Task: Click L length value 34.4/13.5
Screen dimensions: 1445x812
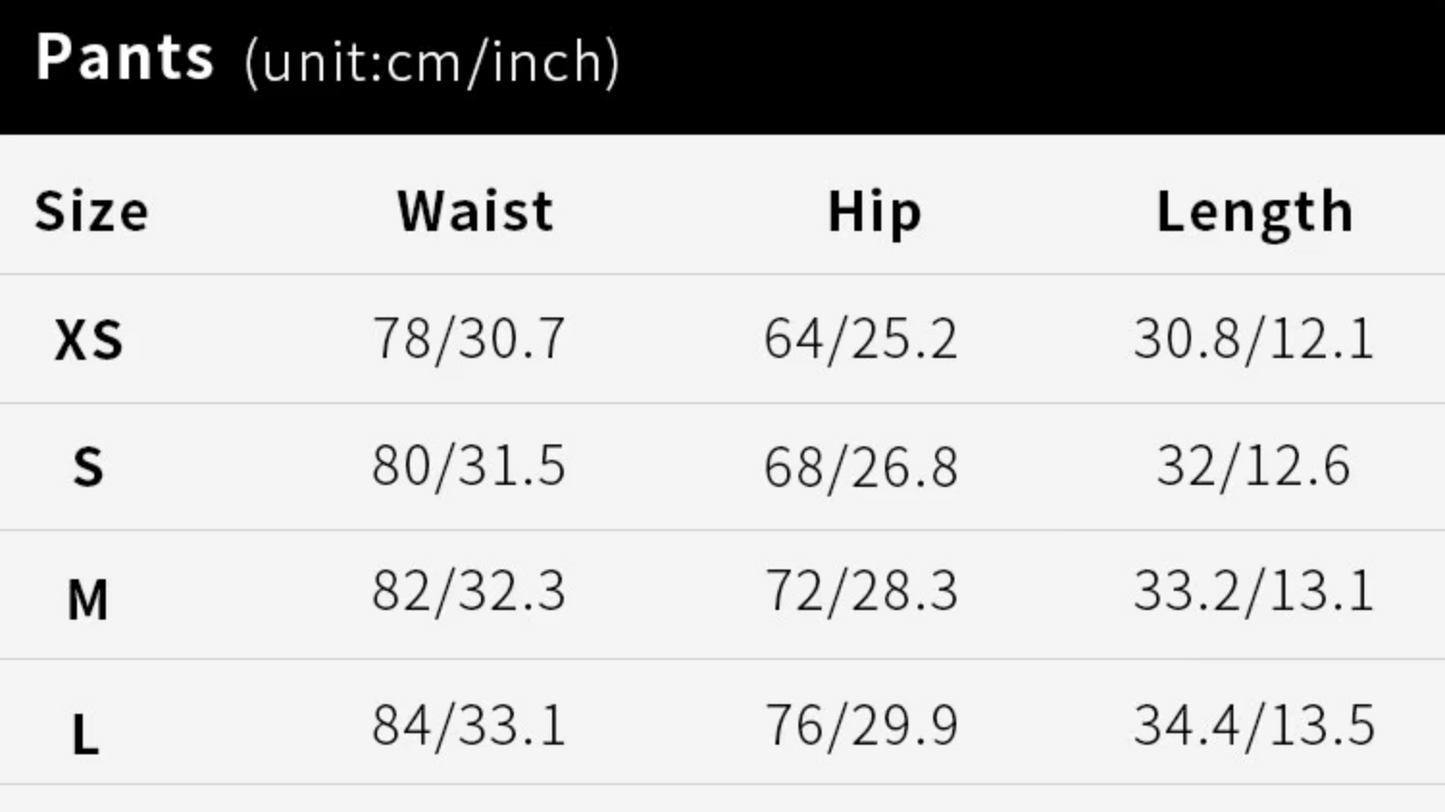Action: (1254, 725)
